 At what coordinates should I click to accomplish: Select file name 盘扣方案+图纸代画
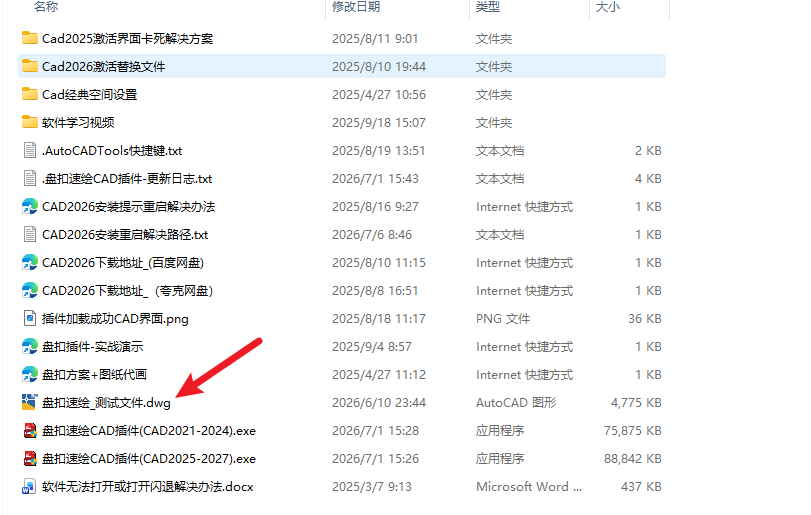coord(94,374)
